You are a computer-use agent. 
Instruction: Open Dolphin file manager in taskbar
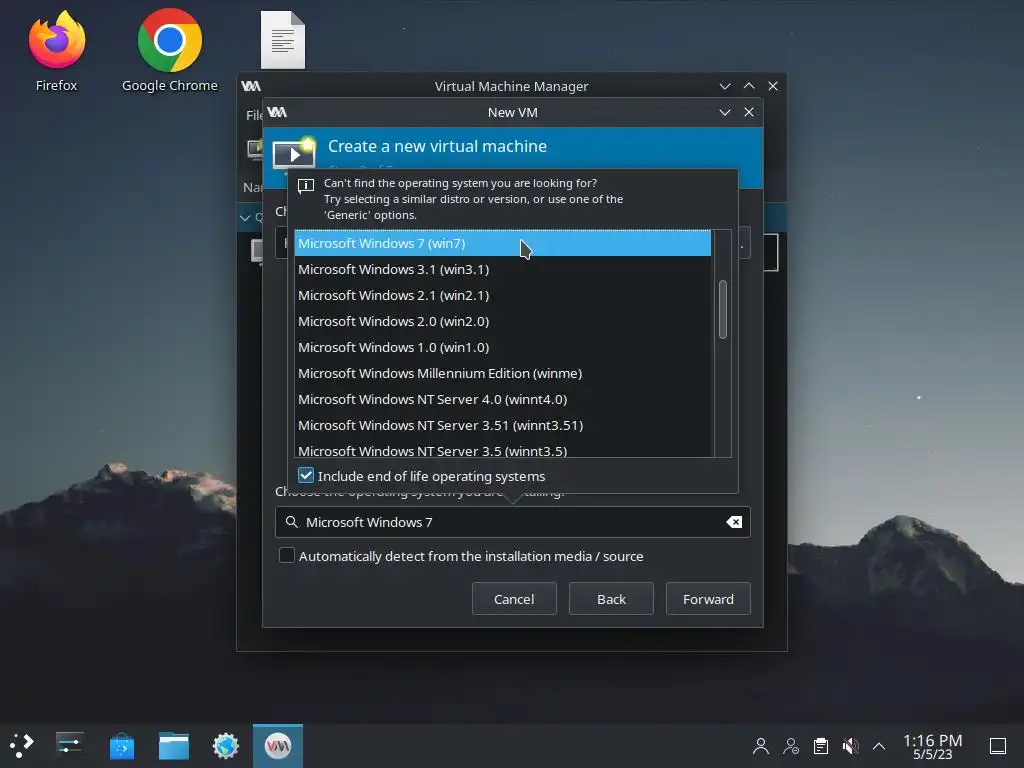click(174, 746)
